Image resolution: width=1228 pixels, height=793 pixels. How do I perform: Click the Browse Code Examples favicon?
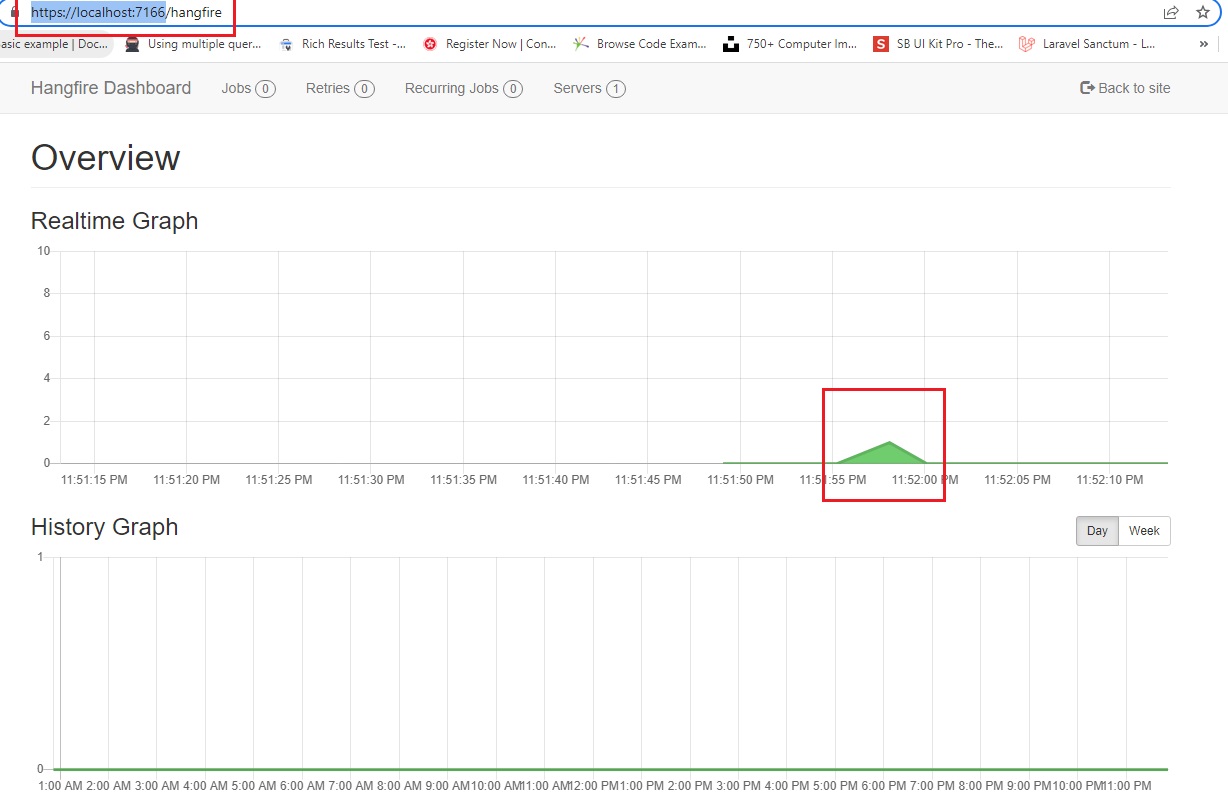coord(580,44)
